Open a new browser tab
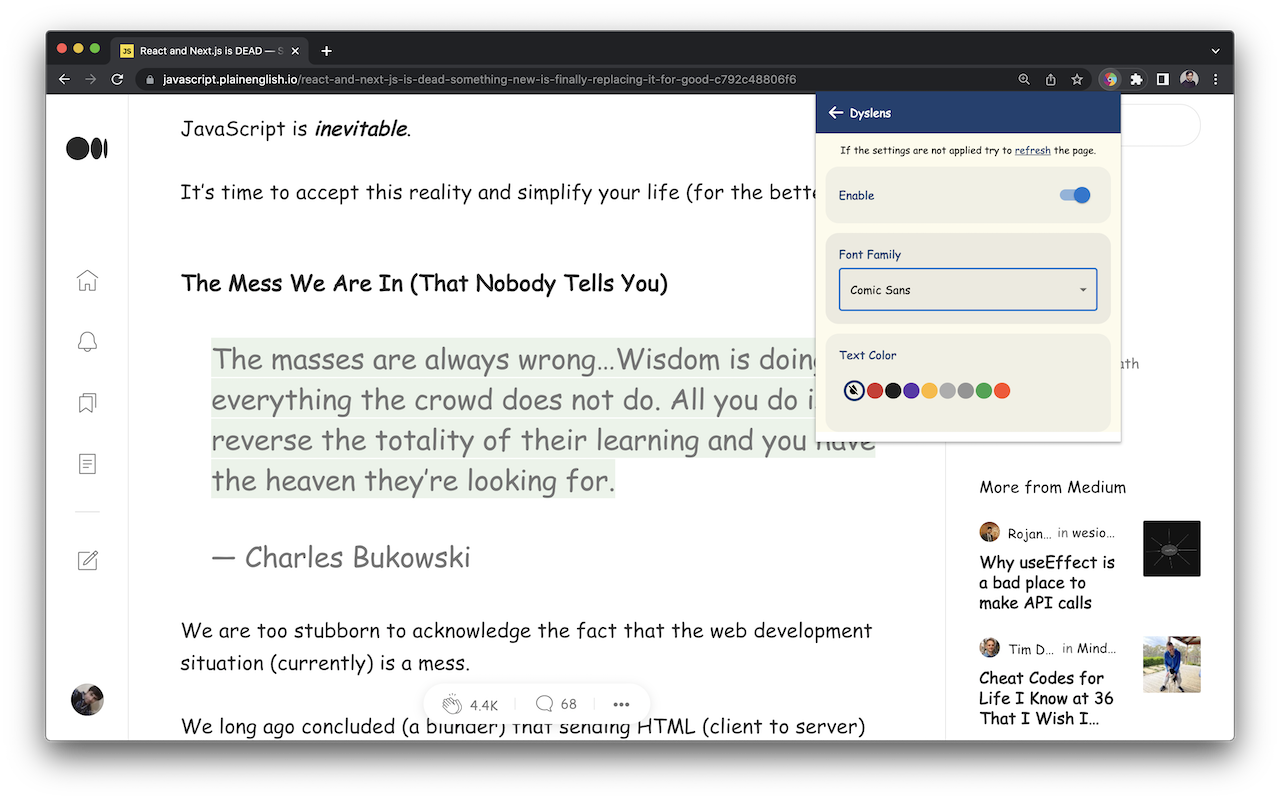Image resolution: width=1280 pixels, height=800 pixels. [326, 51]
